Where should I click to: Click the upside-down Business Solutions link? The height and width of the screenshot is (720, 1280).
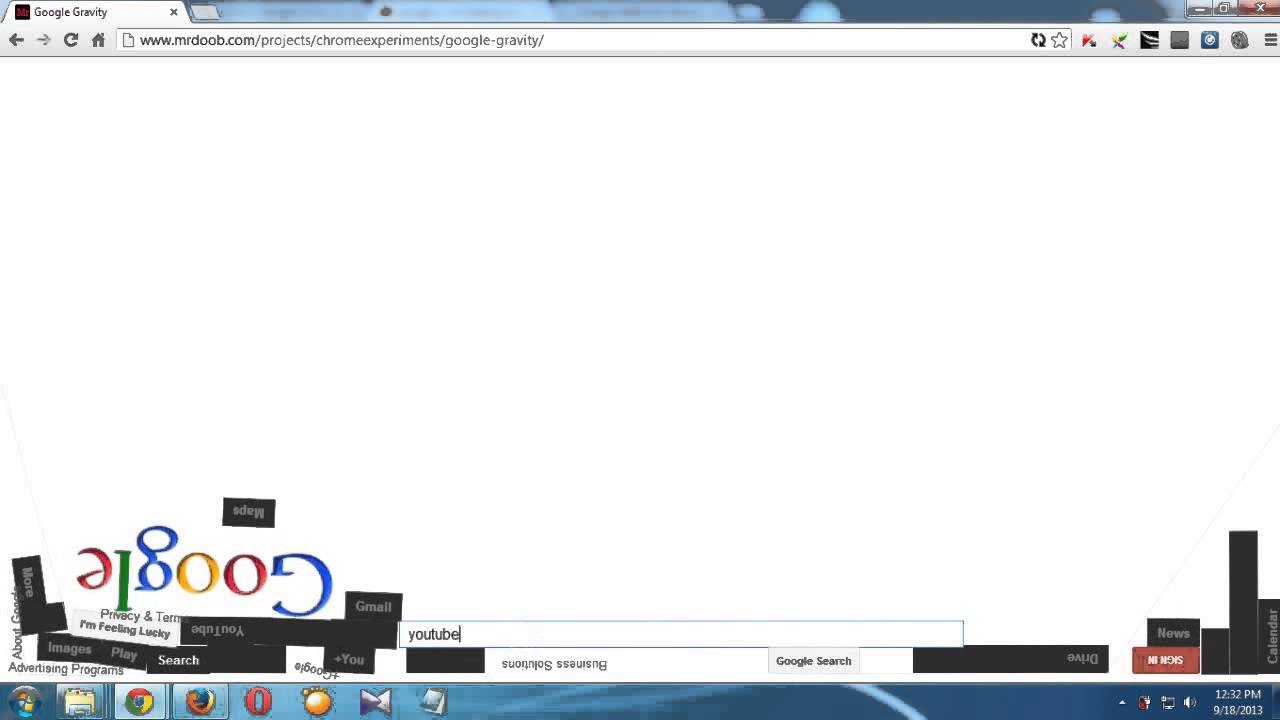[554, 664]
